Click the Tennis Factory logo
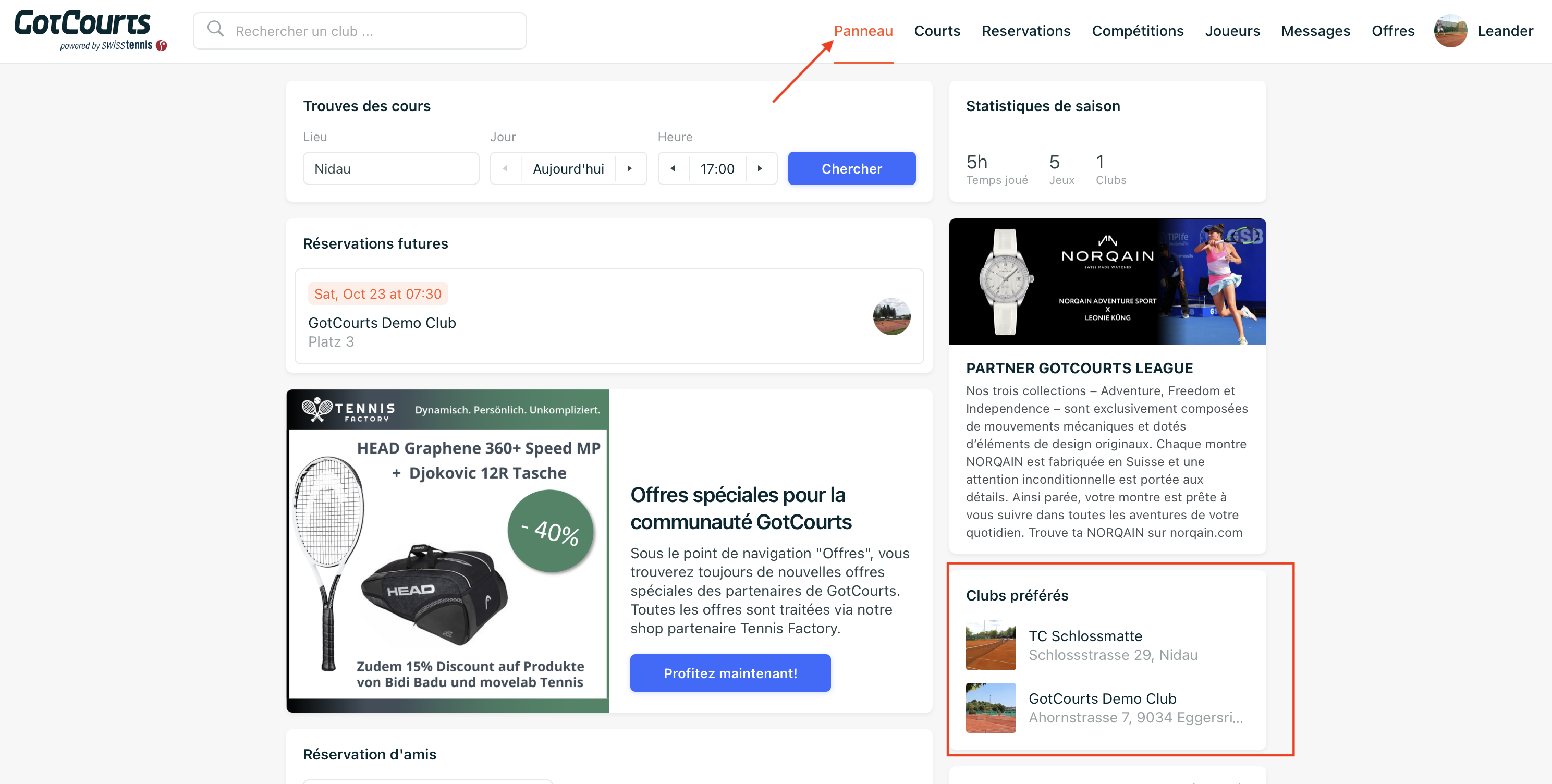Image resolution: width=1552 pixels, height=784 pixels. coord(348,410)
